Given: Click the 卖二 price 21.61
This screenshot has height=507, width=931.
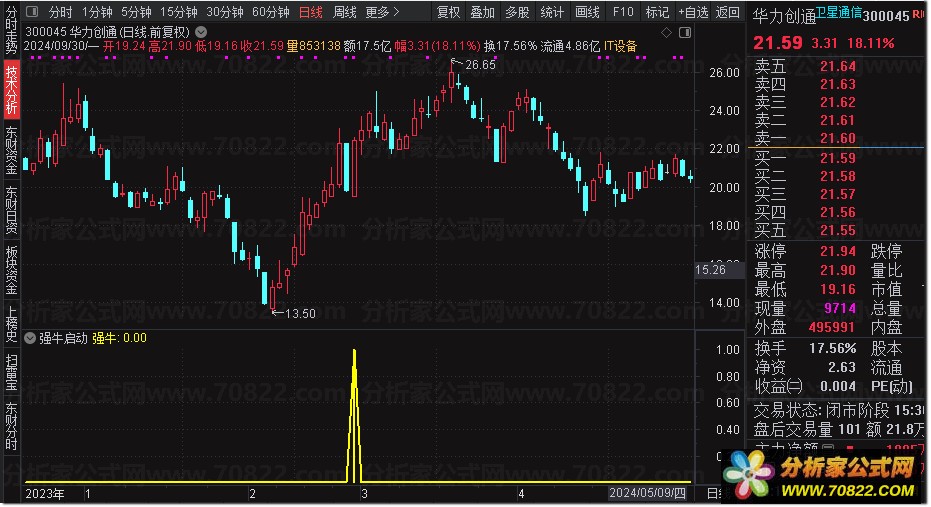Looking at the screenshot, I should coord(838,121).
